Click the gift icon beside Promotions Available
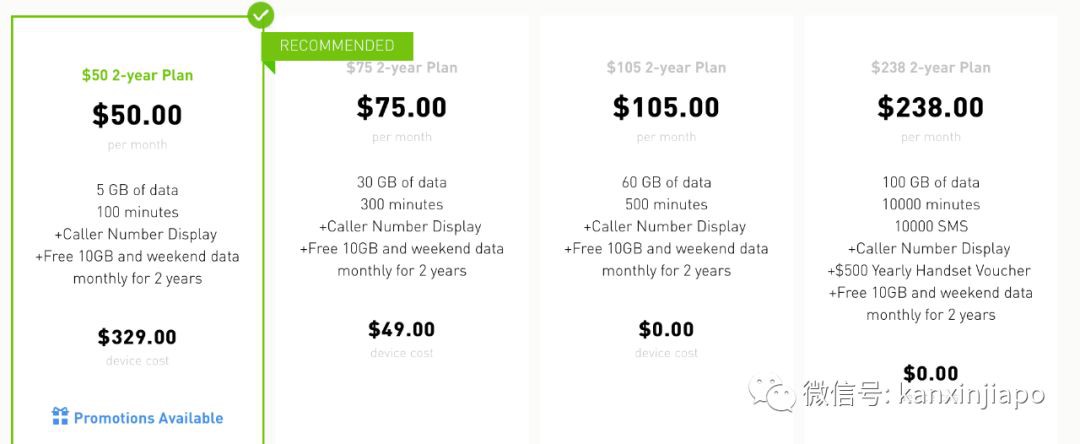 tap(60, 417)
